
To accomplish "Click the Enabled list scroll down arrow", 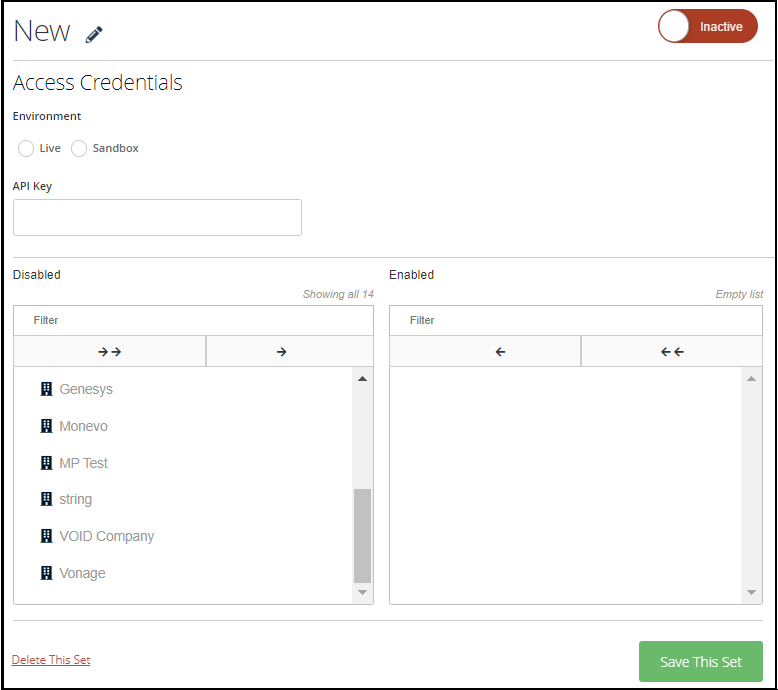I will (x=751, y=592).
